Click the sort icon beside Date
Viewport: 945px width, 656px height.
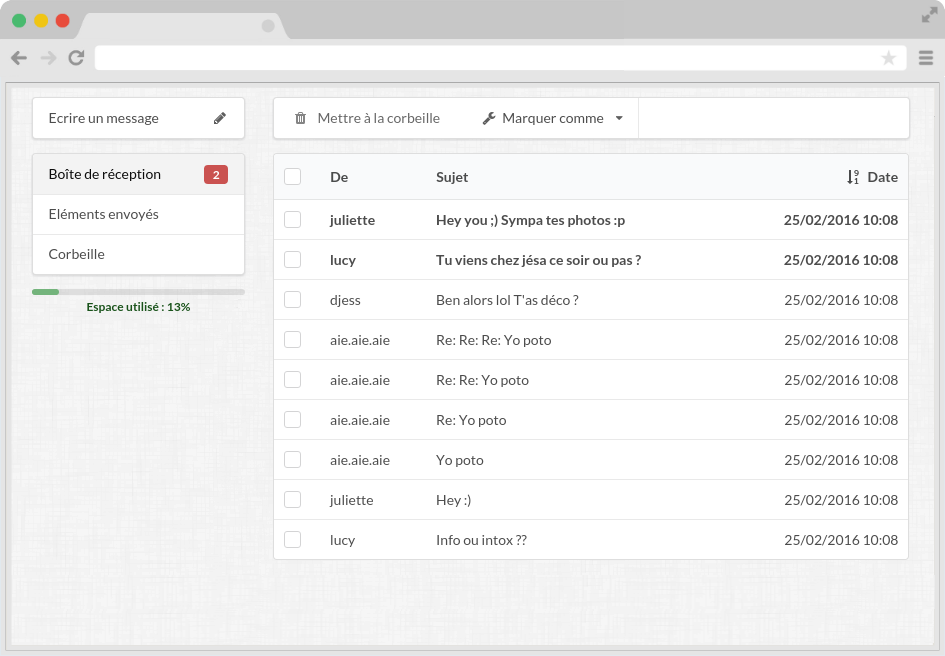click(853, 177)
